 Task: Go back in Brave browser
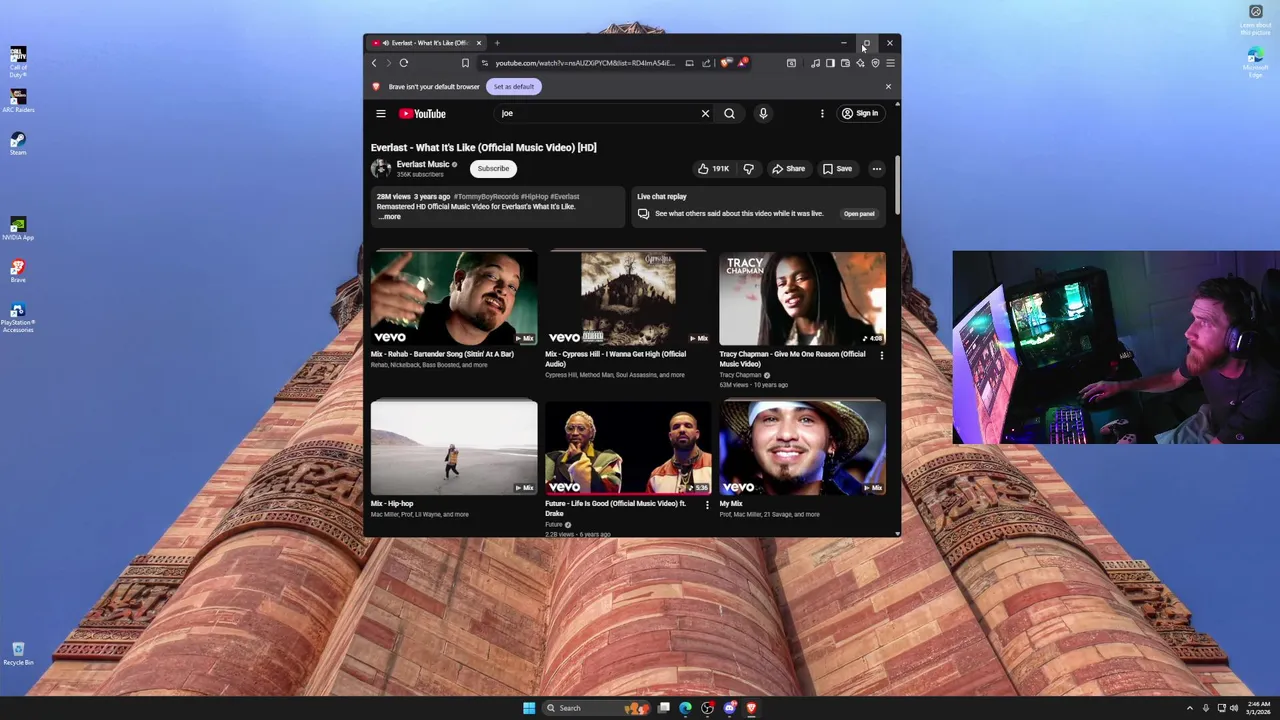coord(374,63)
